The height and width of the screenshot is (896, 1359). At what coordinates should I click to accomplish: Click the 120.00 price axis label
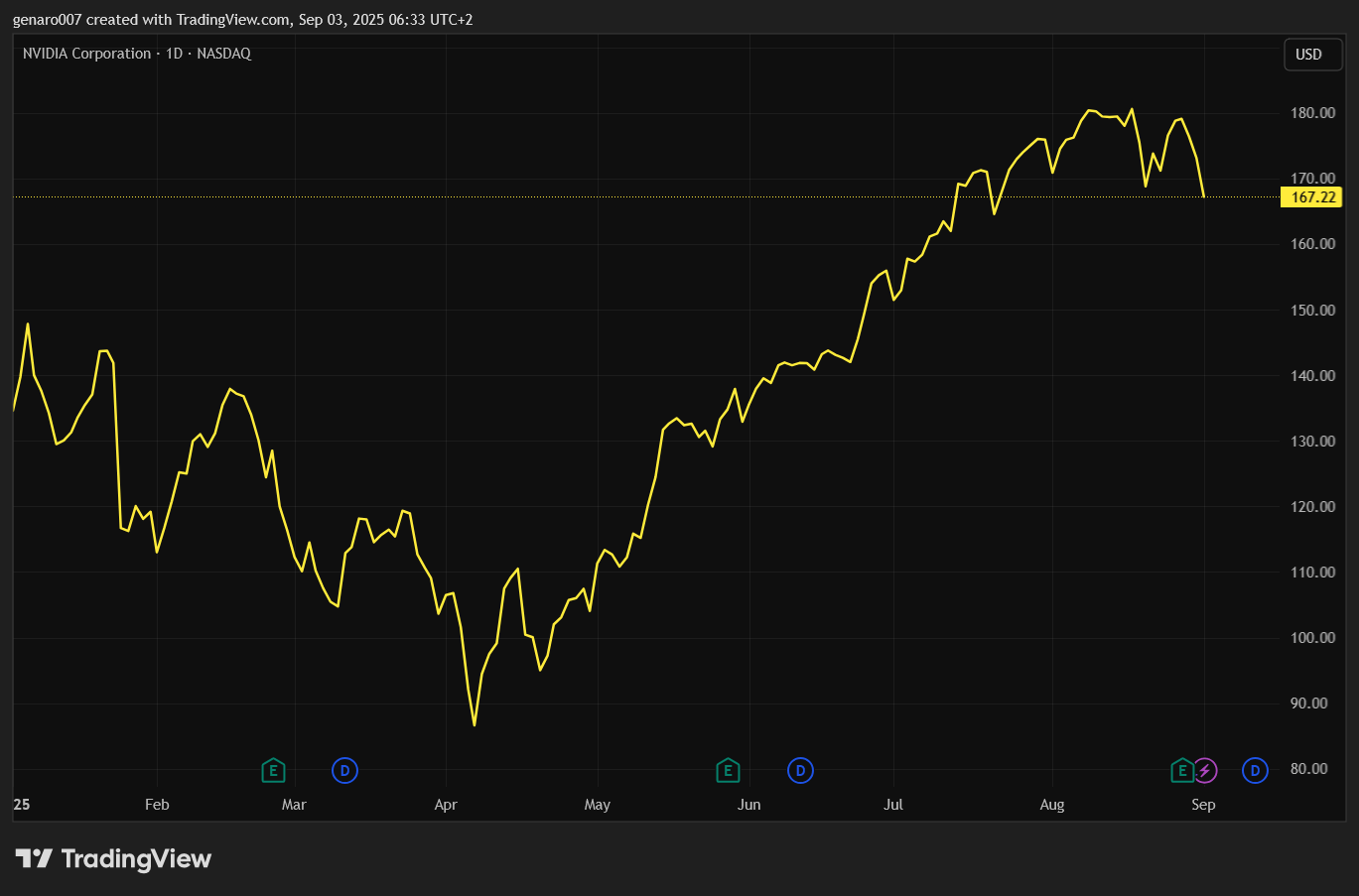(1312, 506)
